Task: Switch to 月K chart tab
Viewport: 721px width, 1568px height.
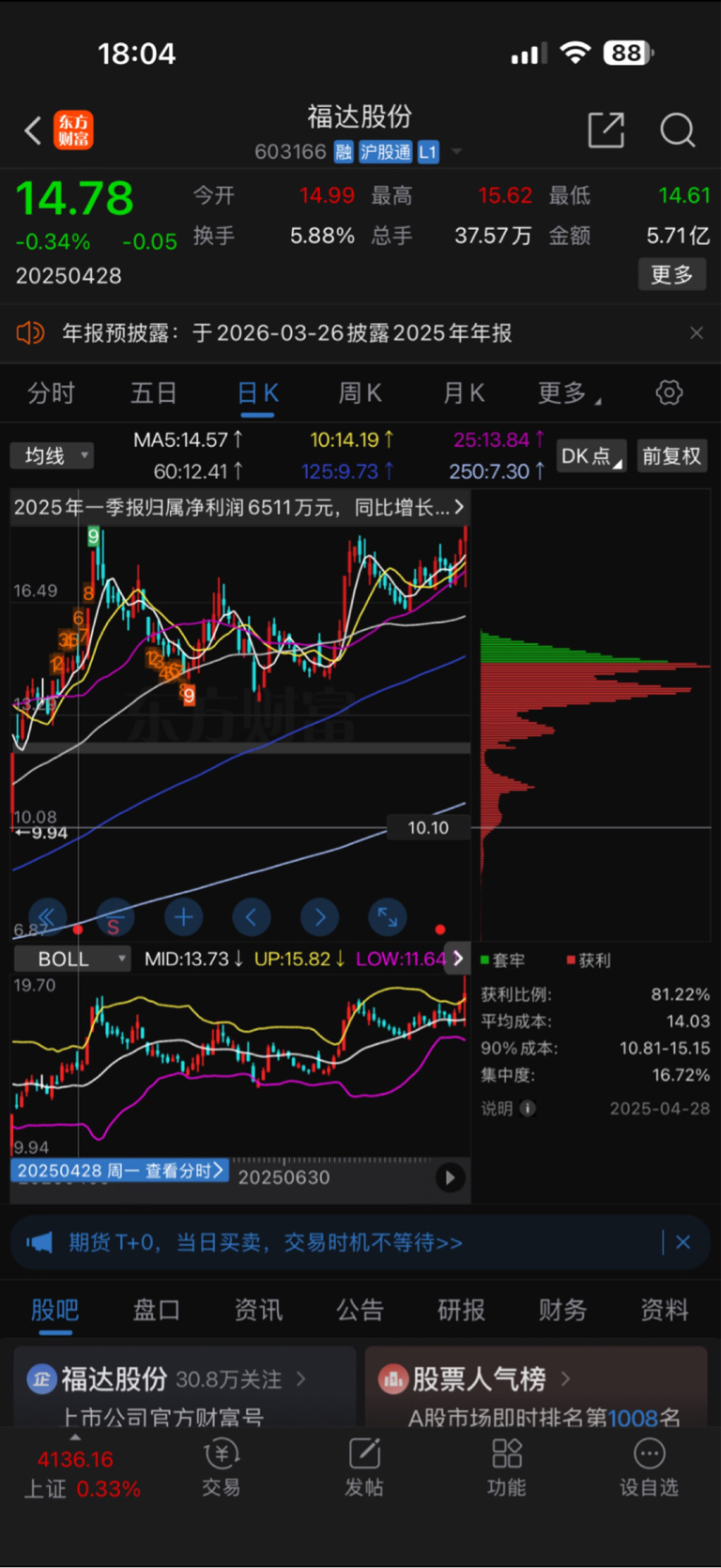Action: click(464, 392)
